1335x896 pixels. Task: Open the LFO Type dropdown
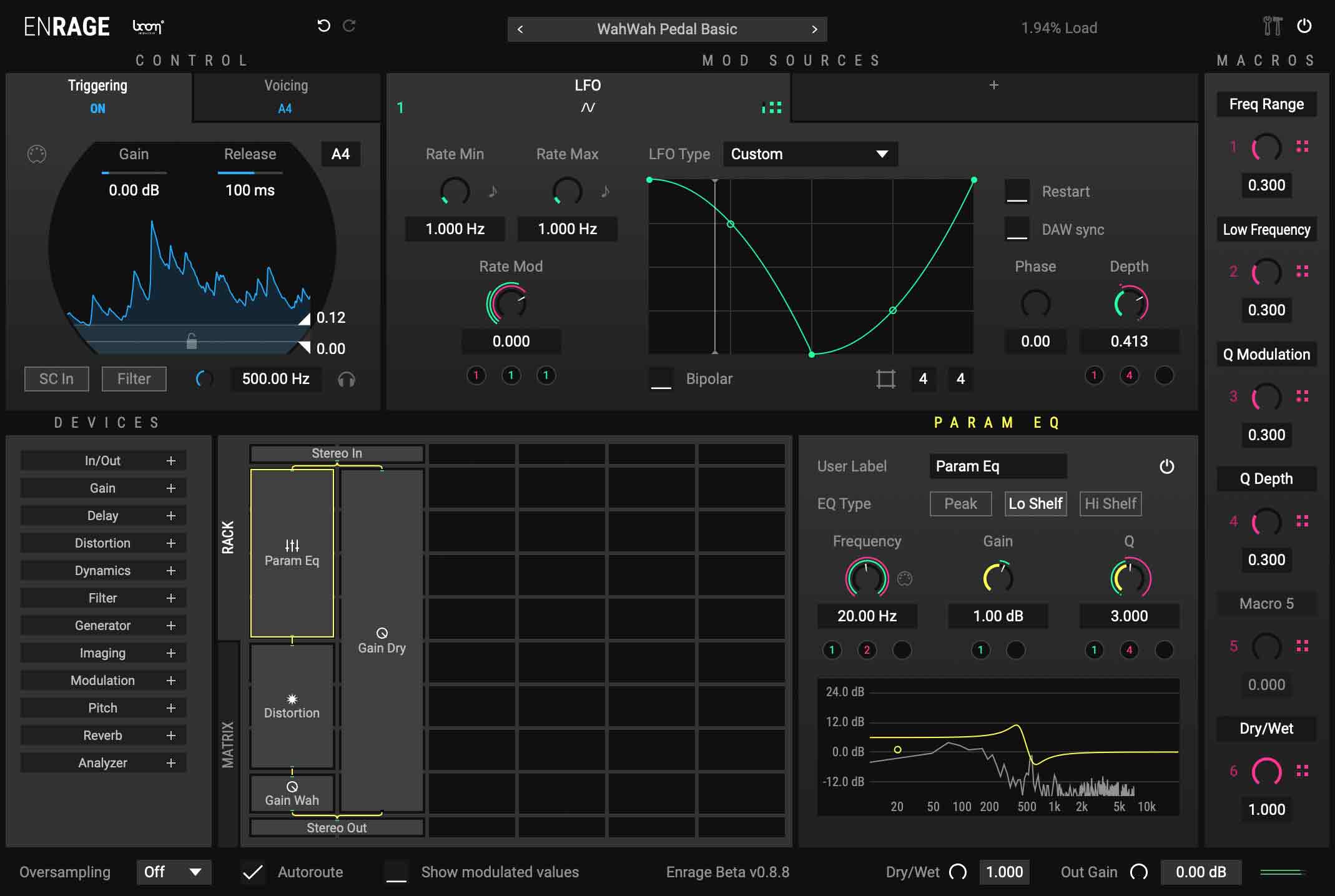coord(809,154)
